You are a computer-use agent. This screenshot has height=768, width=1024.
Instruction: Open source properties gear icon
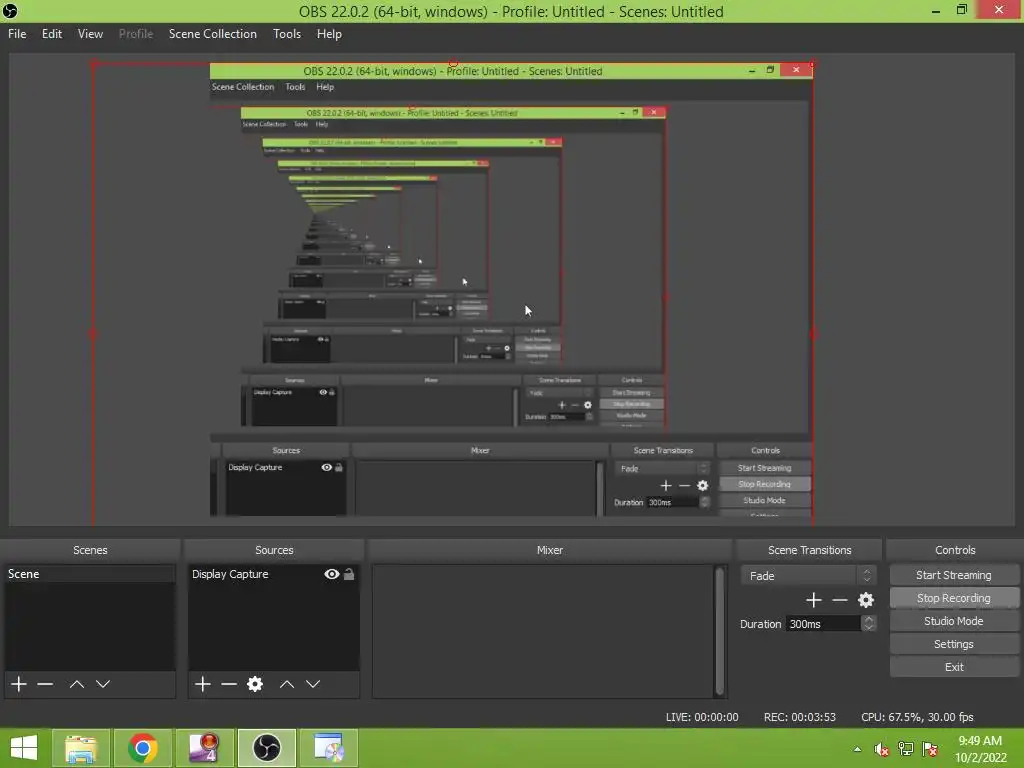[255, 684]
